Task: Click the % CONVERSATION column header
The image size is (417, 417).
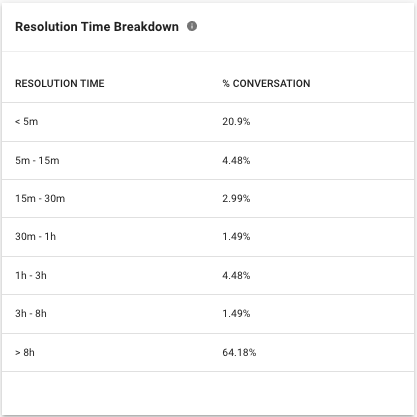Action: 266,83
